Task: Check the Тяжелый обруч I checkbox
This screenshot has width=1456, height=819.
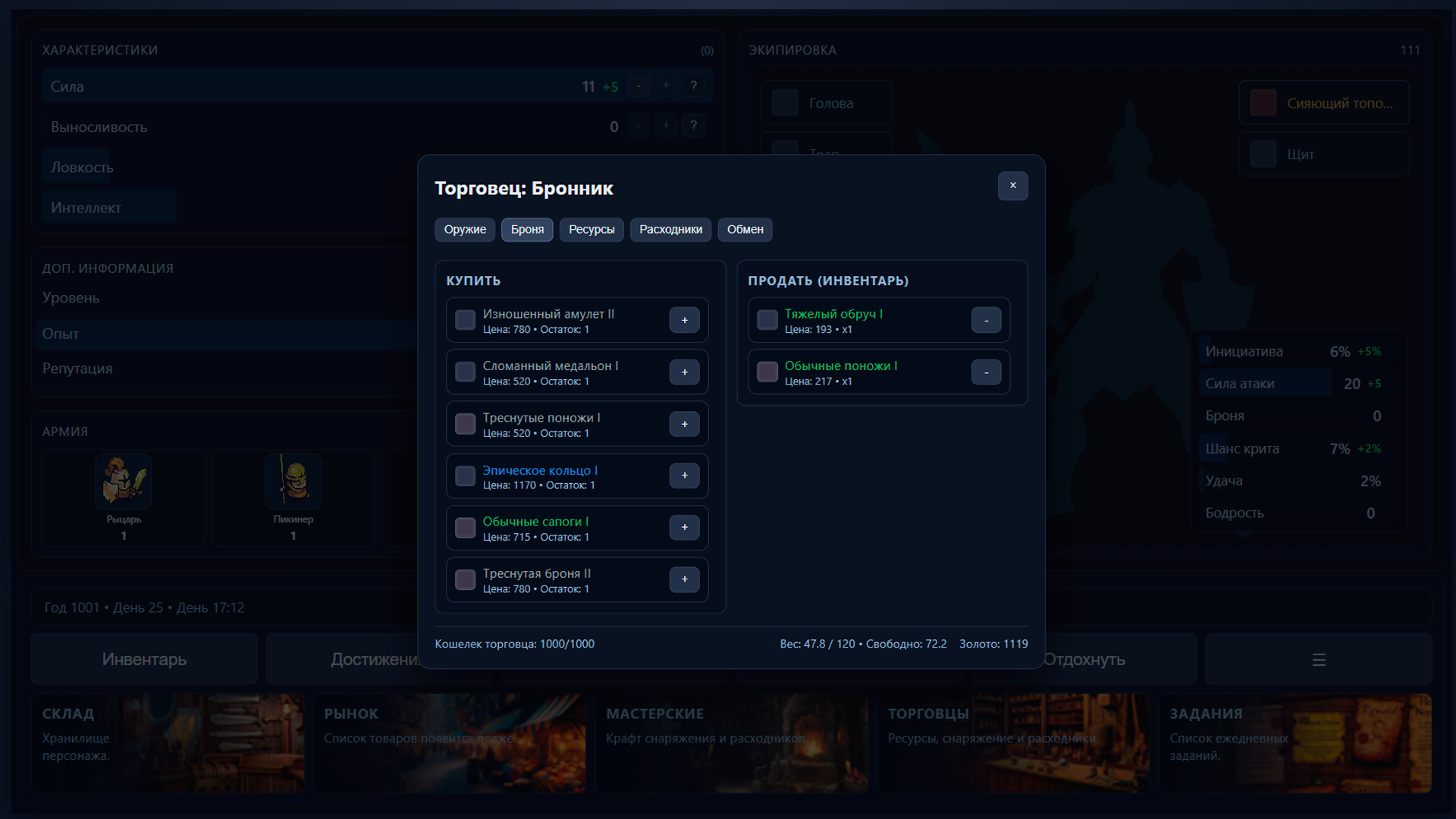Action: coord(767,320)
